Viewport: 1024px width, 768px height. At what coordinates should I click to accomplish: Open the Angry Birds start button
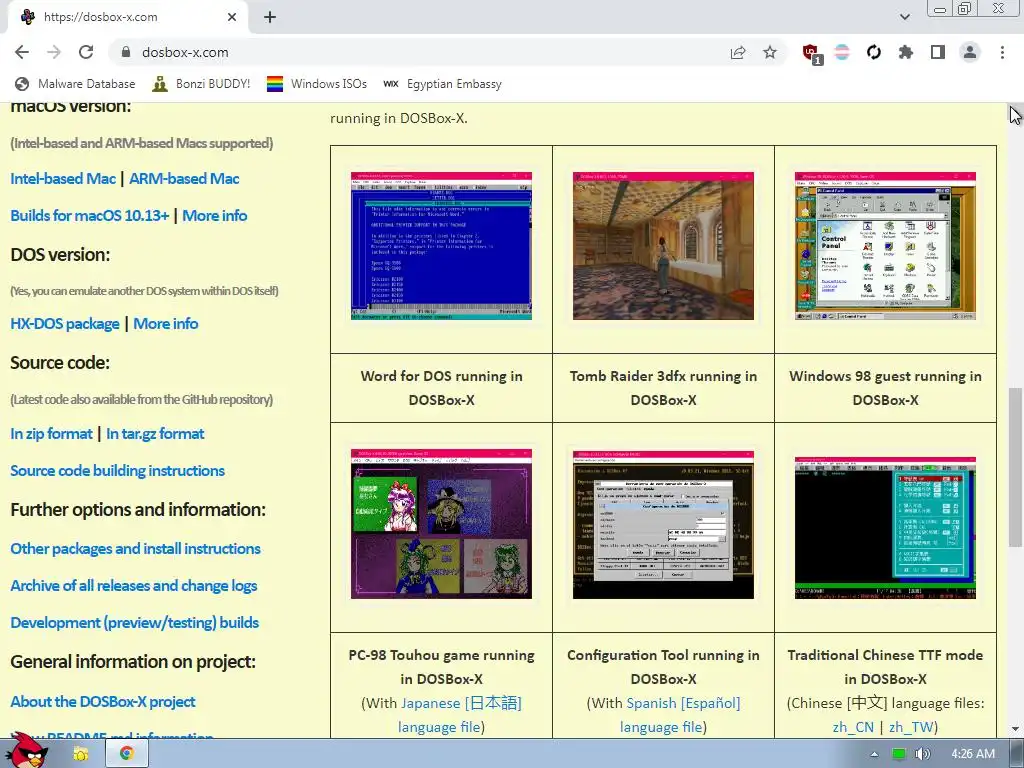[26, 751]
